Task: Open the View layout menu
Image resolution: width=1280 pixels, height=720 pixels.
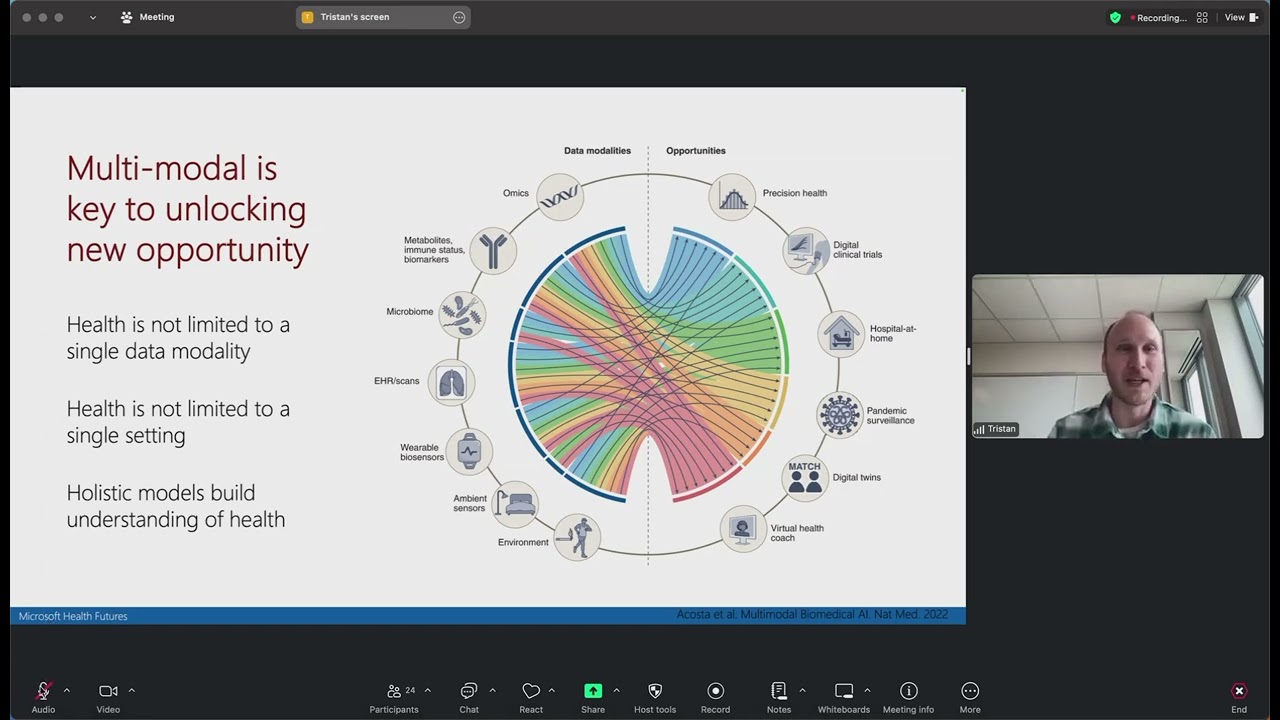Action: [x=1241, y=17]
